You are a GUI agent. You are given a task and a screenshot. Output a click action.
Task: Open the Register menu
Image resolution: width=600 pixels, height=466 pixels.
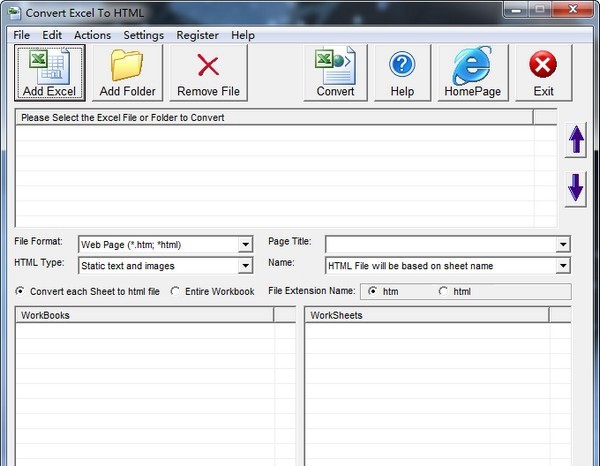coord(197,35)
